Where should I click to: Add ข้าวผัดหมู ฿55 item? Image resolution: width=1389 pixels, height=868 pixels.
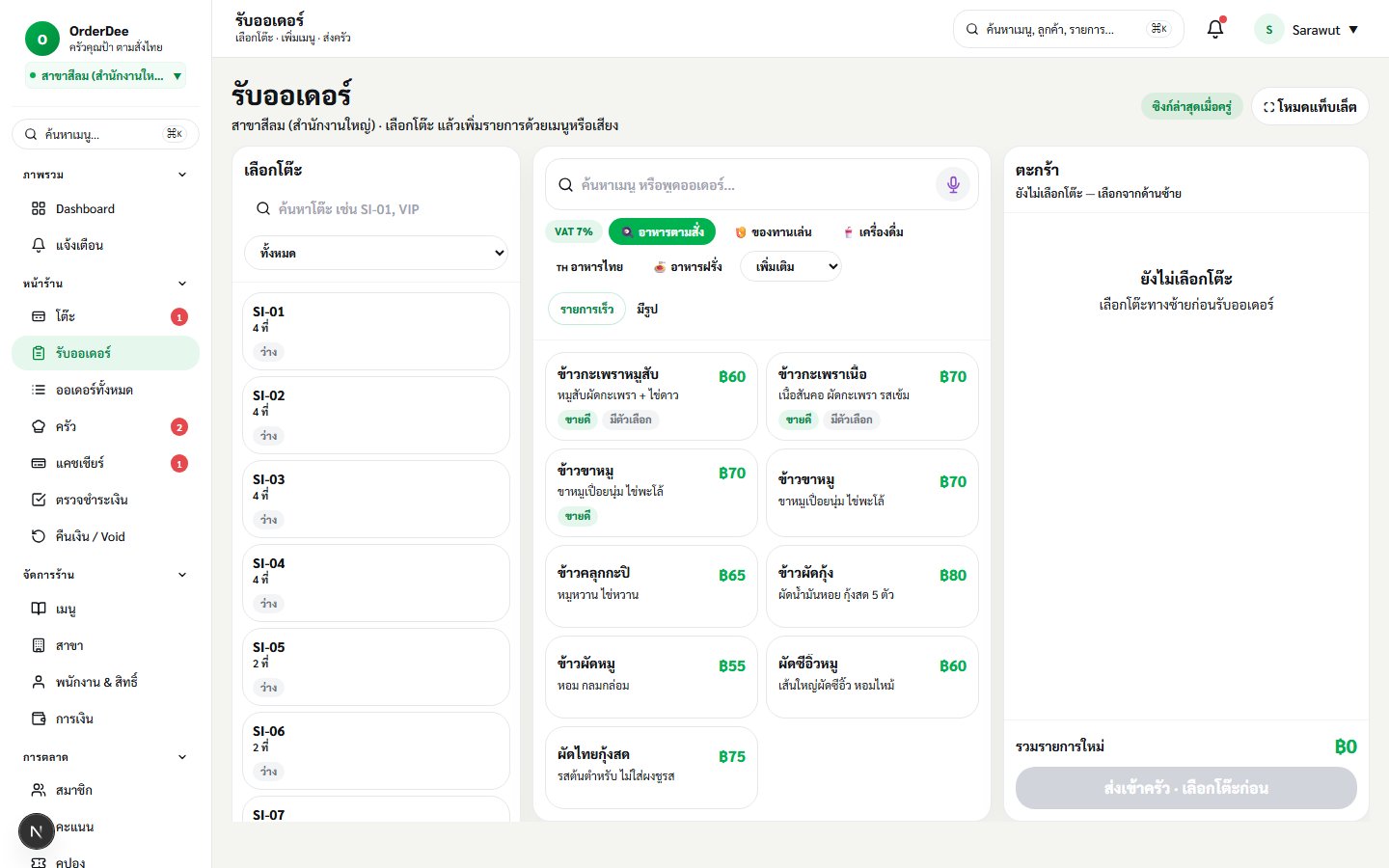651,677
